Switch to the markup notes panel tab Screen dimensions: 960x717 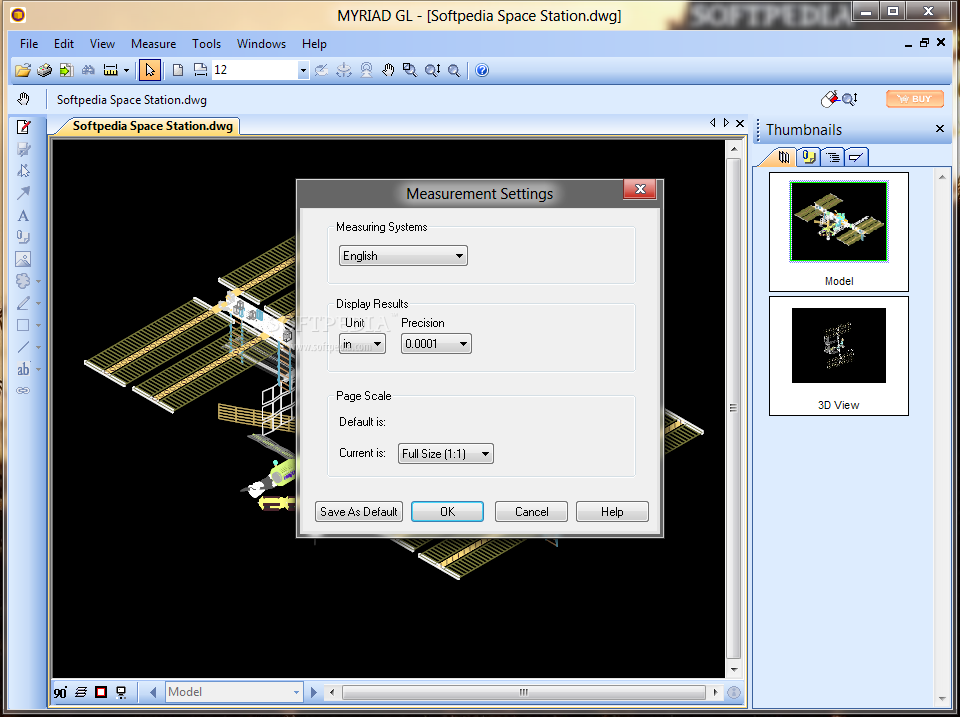pos(809,157)
